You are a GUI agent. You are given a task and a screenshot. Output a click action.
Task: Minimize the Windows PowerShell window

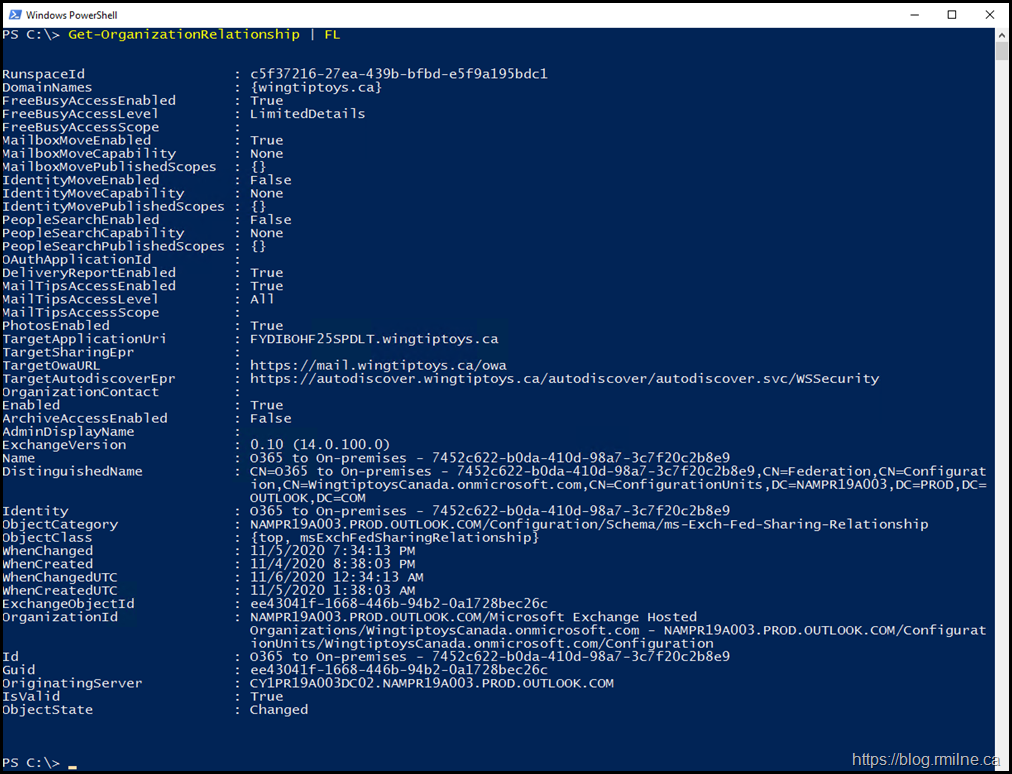[x=905, y=14]
